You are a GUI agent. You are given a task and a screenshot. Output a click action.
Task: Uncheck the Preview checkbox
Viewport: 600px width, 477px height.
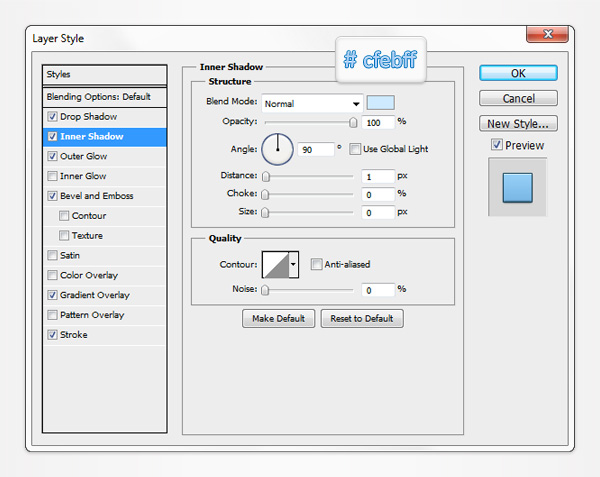pos(497,145)
